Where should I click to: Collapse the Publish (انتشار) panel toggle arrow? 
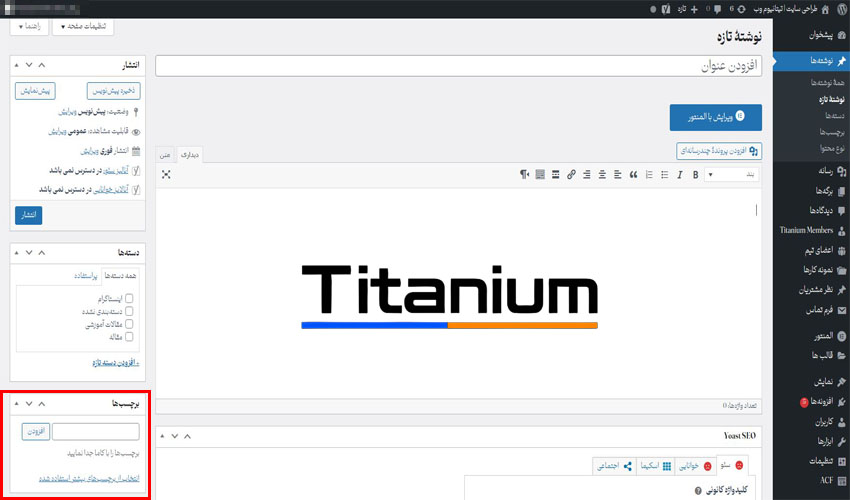(17, 65)
